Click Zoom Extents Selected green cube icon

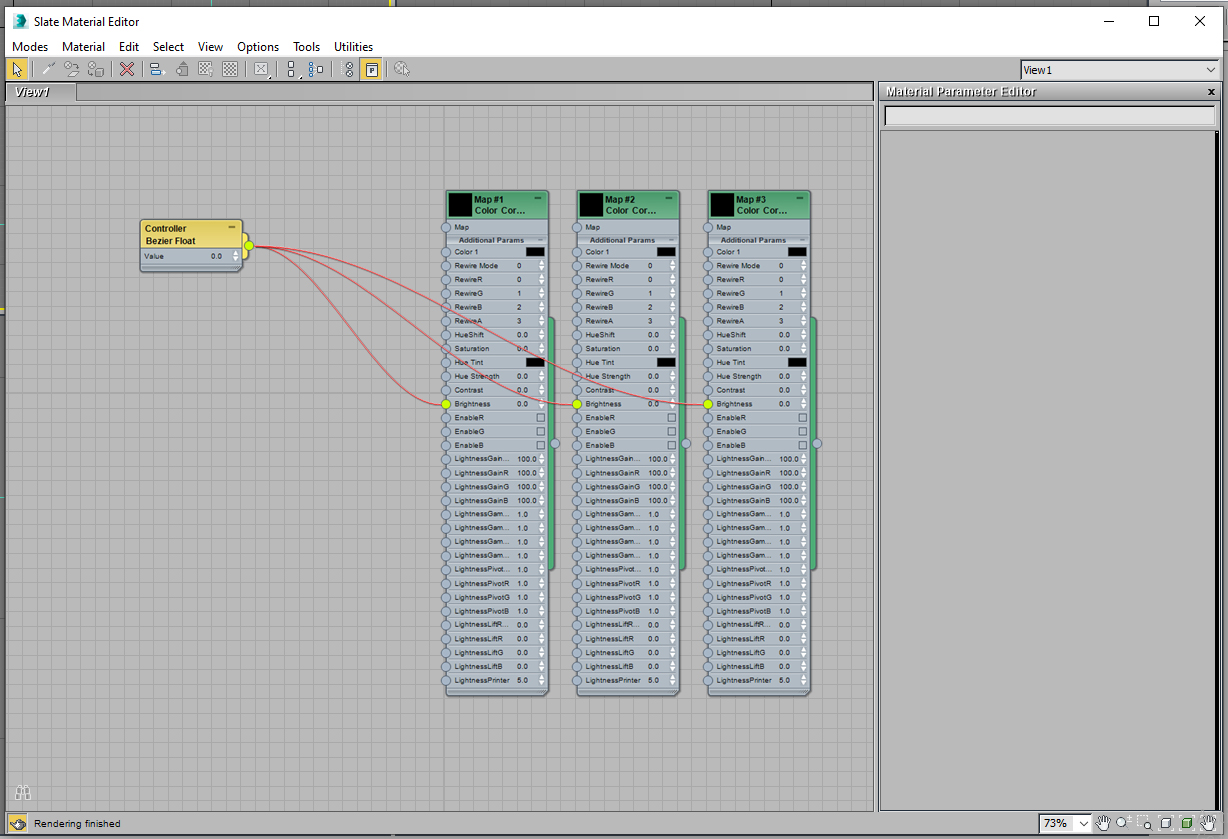(x=1187, y=823)
